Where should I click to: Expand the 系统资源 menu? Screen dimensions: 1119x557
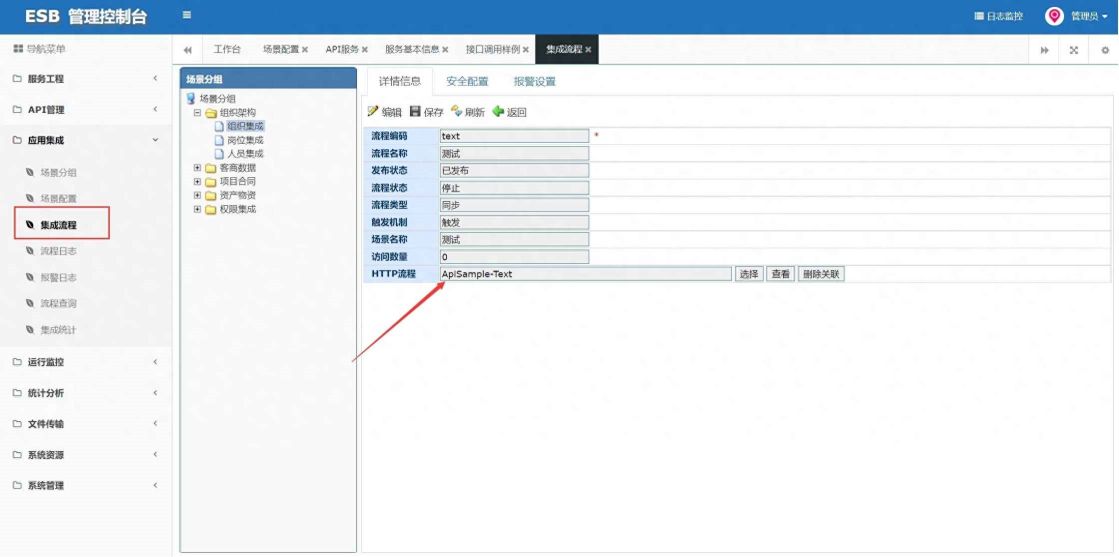[x=86, y=454]
